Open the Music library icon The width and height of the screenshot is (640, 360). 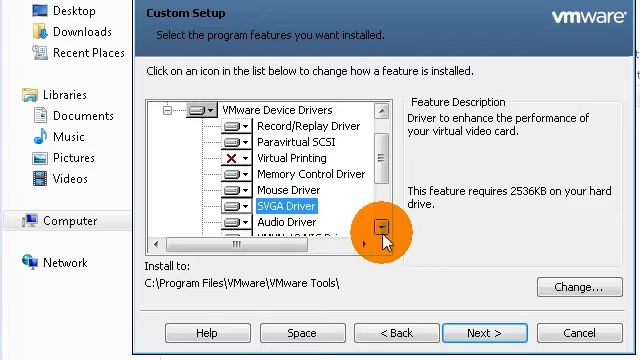click(40, 136)
